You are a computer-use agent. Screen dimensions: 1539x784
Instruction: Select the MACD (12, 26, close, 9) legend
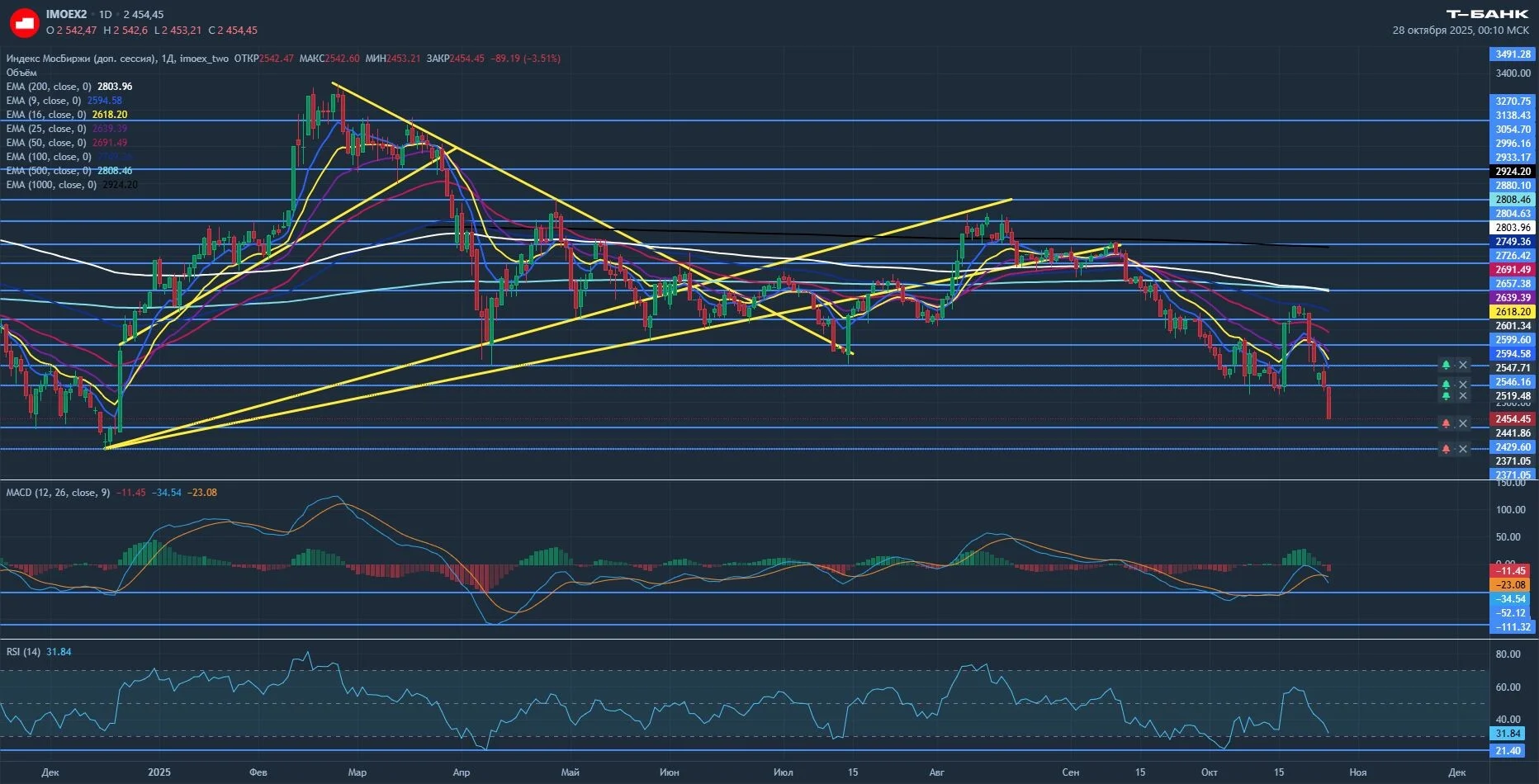click(x=58, y=493)
